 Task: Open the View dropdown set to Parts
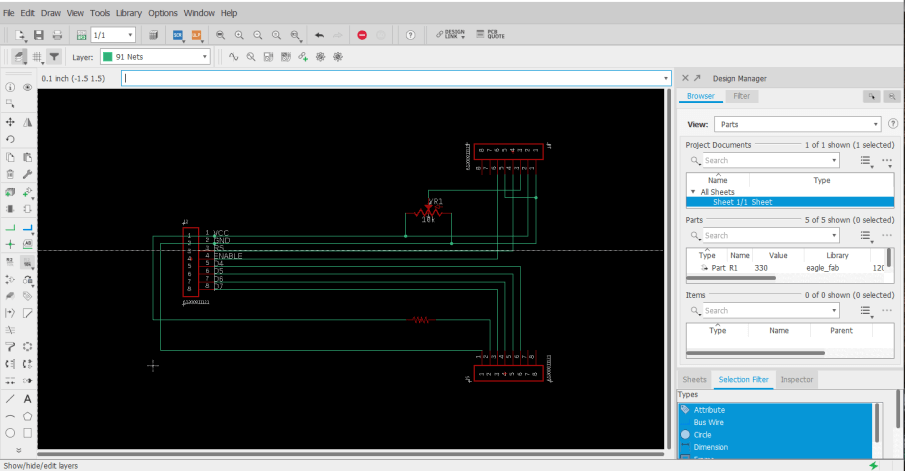click(797, 125)
